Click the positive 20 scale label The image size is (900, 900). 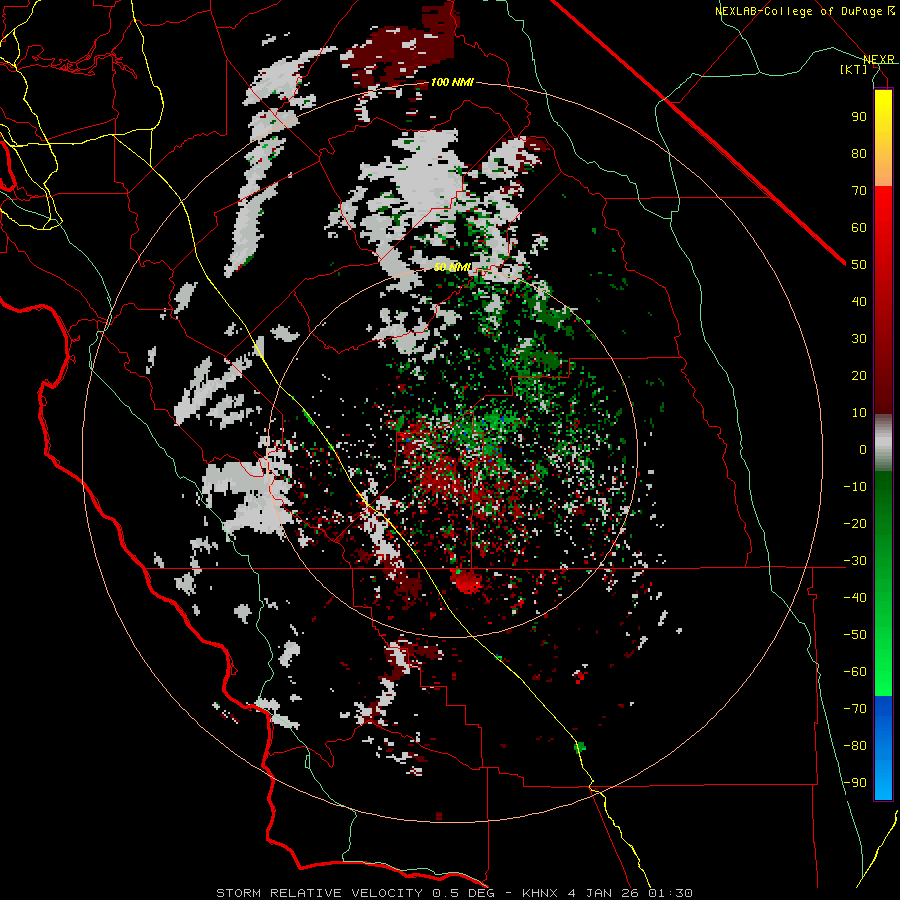tap(859, 375)
